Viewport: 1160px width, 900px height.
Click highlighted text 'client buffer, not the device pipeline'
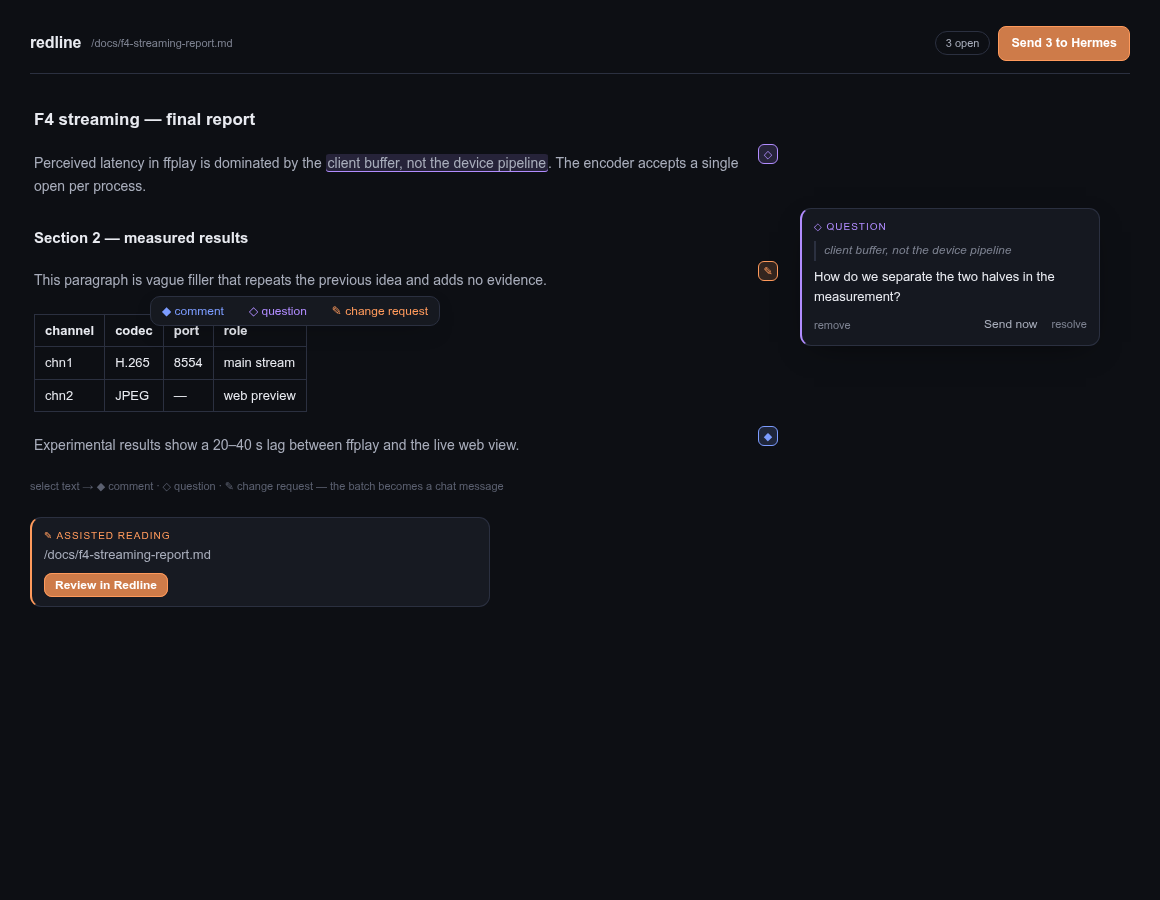436,163
